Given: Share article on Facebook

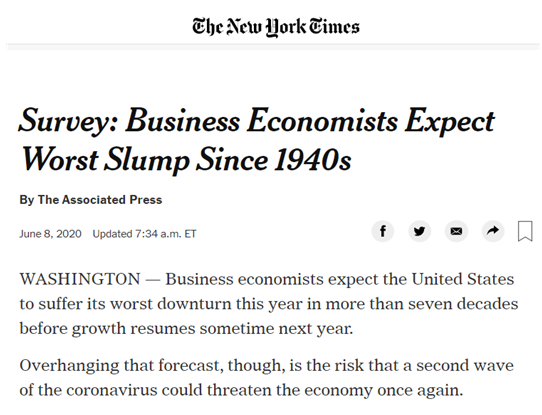Looking at the screenshot, I should pos(383,231).
